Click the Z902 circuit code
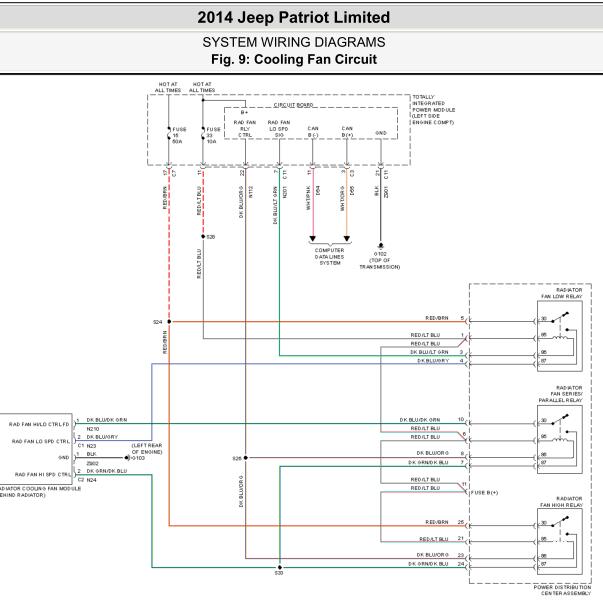 [92, 464]
